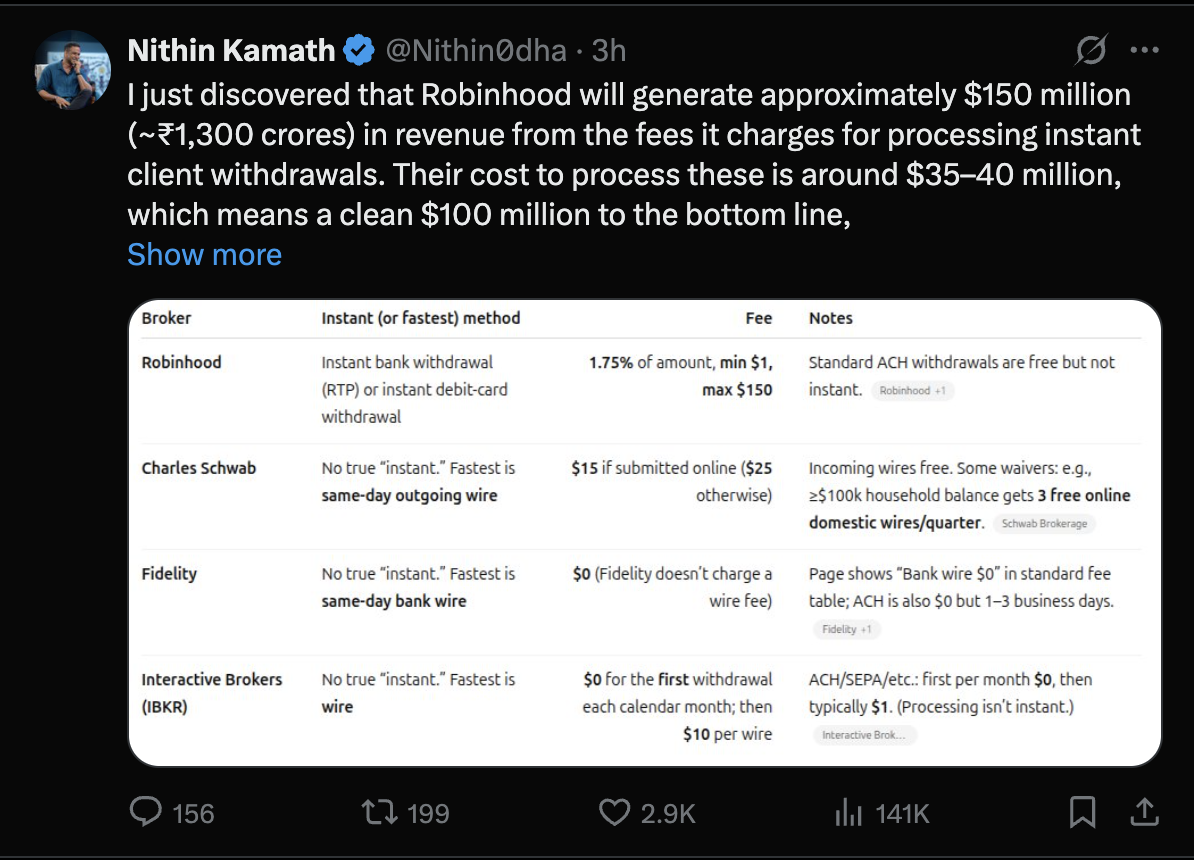
Task: Expand the 'Fidelity +1' source citation pill
Action: point(846,629)
